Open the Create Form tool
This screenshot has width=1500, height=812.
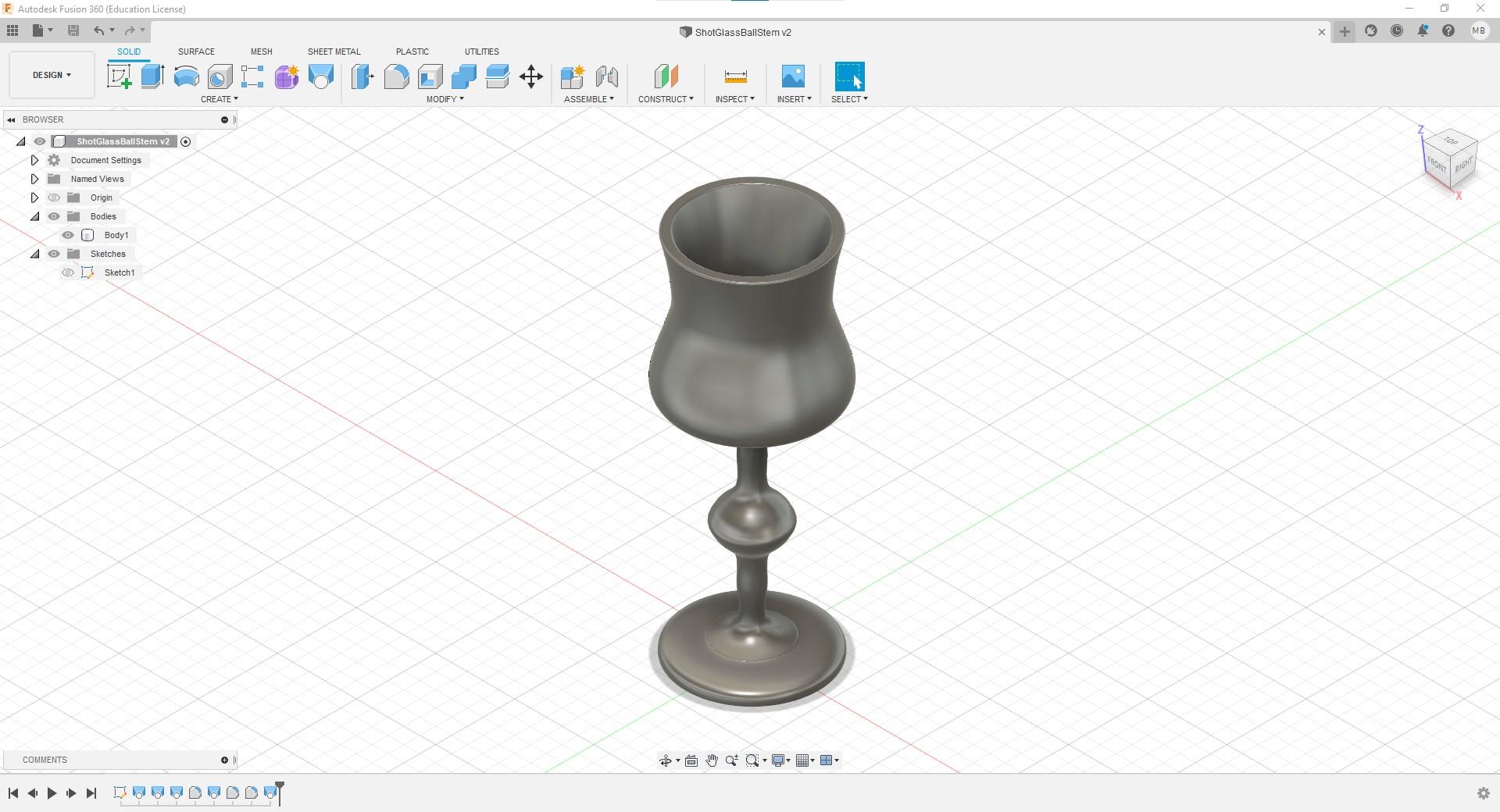tap(286, 77)
